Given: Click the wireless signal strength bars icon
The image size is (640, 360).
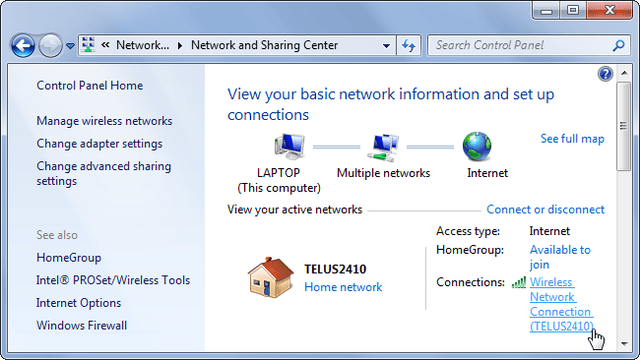Looking at the screenshot, I should 519,282.
